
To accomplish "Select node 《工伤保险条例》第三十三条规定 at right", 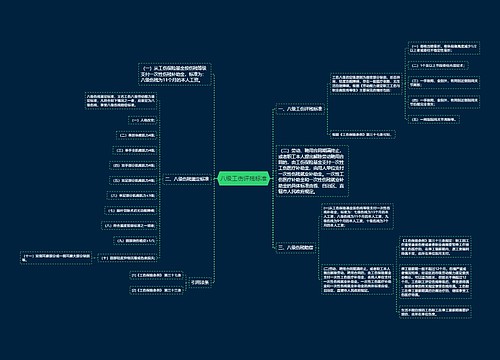I will click(435, 247).
